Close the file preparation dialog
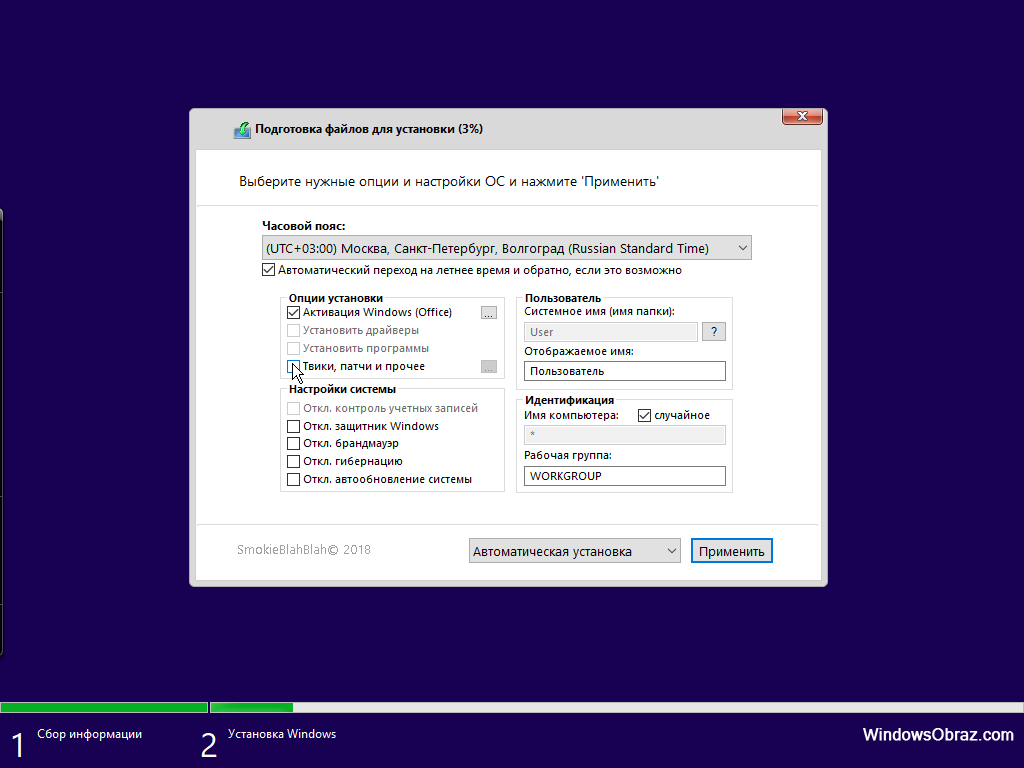 802,116
